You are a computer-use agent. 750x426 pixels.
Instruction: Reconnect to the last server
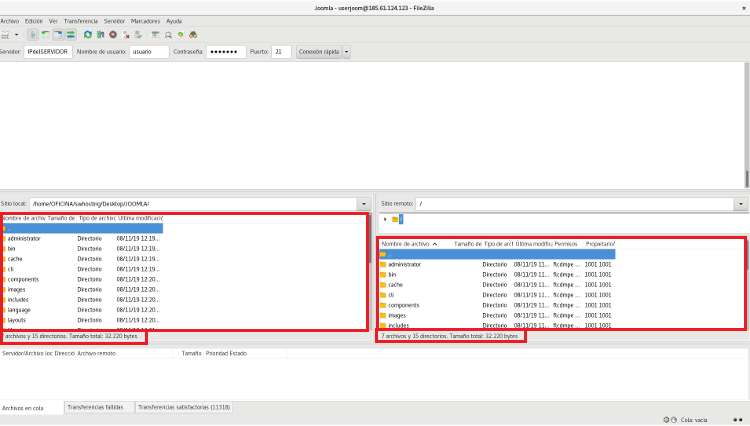[x=138, y=35]
